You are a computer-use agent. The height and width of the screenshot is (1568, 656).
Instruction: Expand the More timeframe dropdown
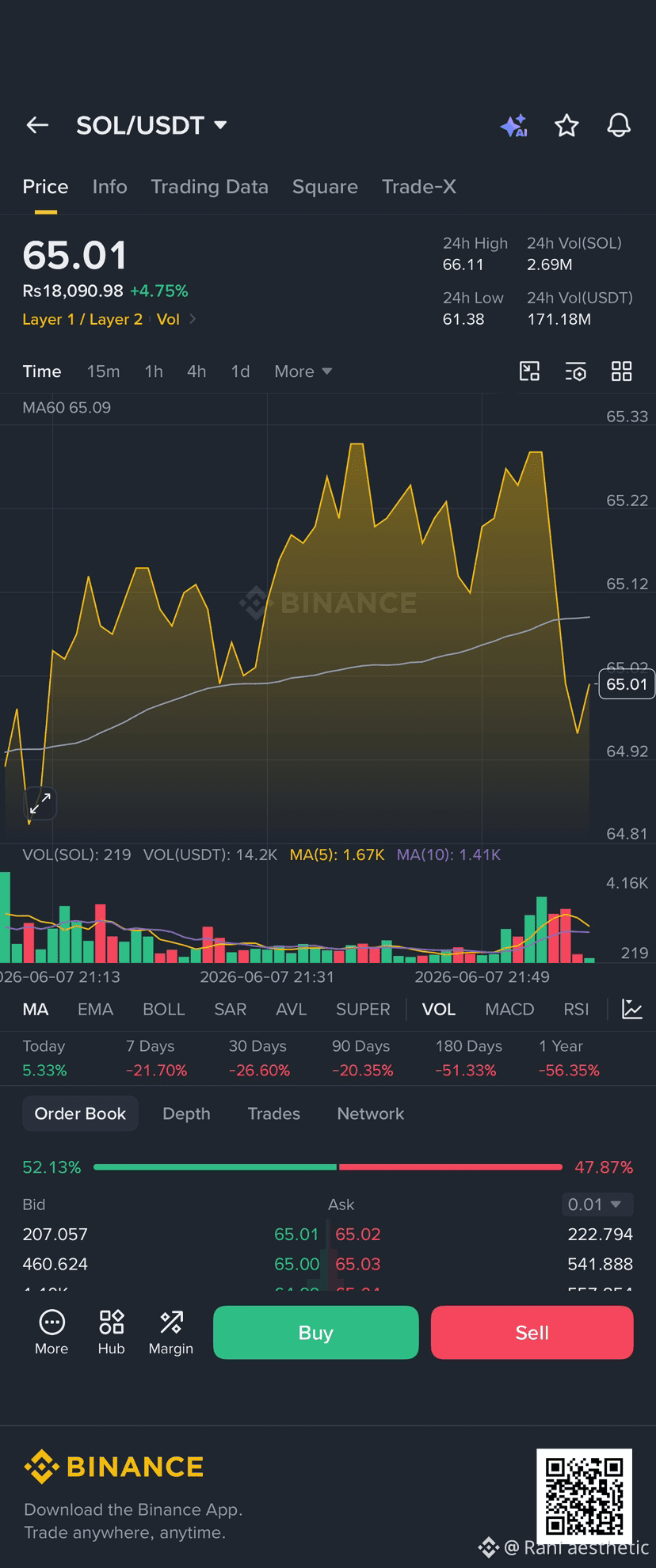(x=303, y=371)
